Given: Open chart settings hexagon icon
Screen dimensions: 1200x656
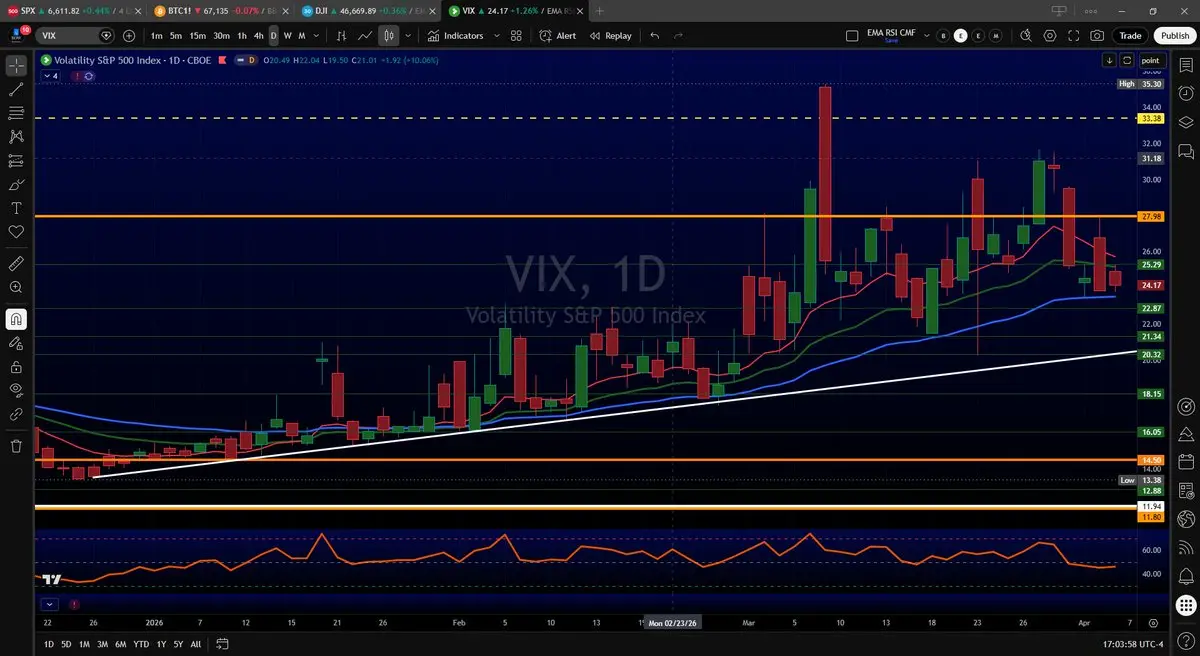Looking at the screenshot, I should 1050,35.
